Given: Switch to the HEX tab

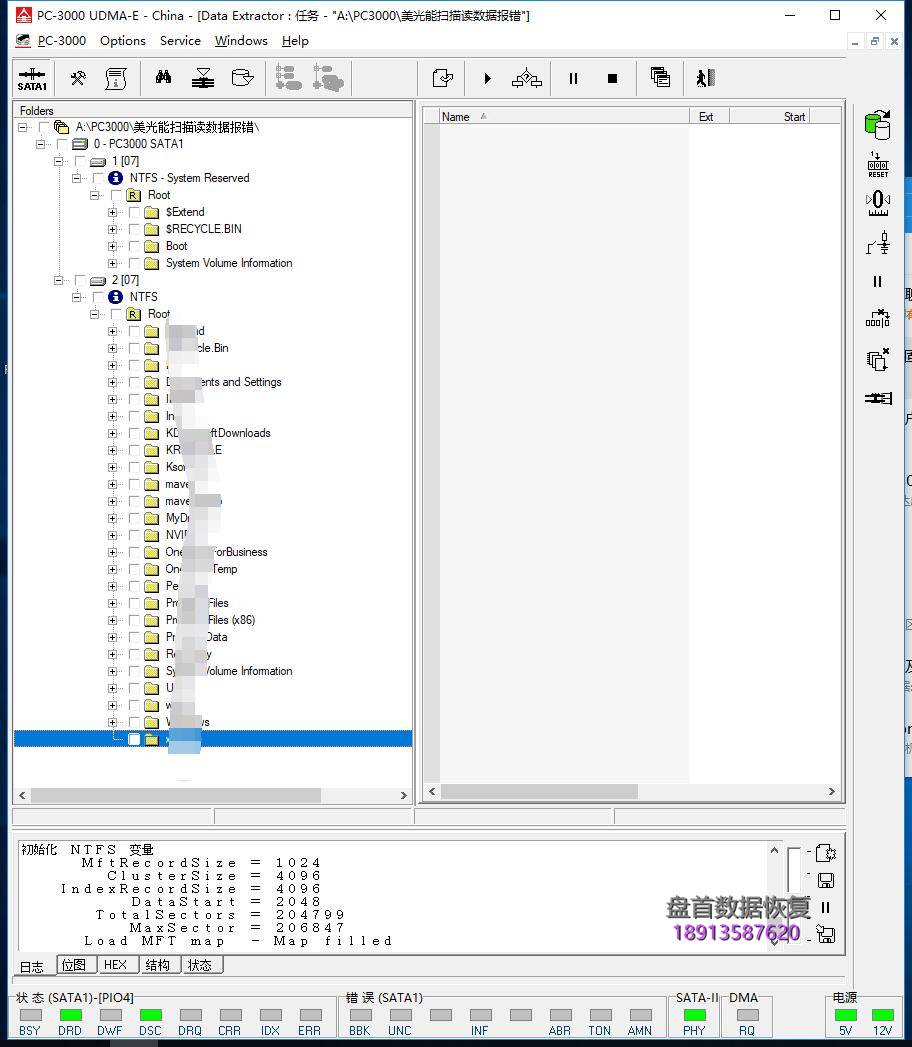Looking at the screenshot, I should click(x=115, y=965).
